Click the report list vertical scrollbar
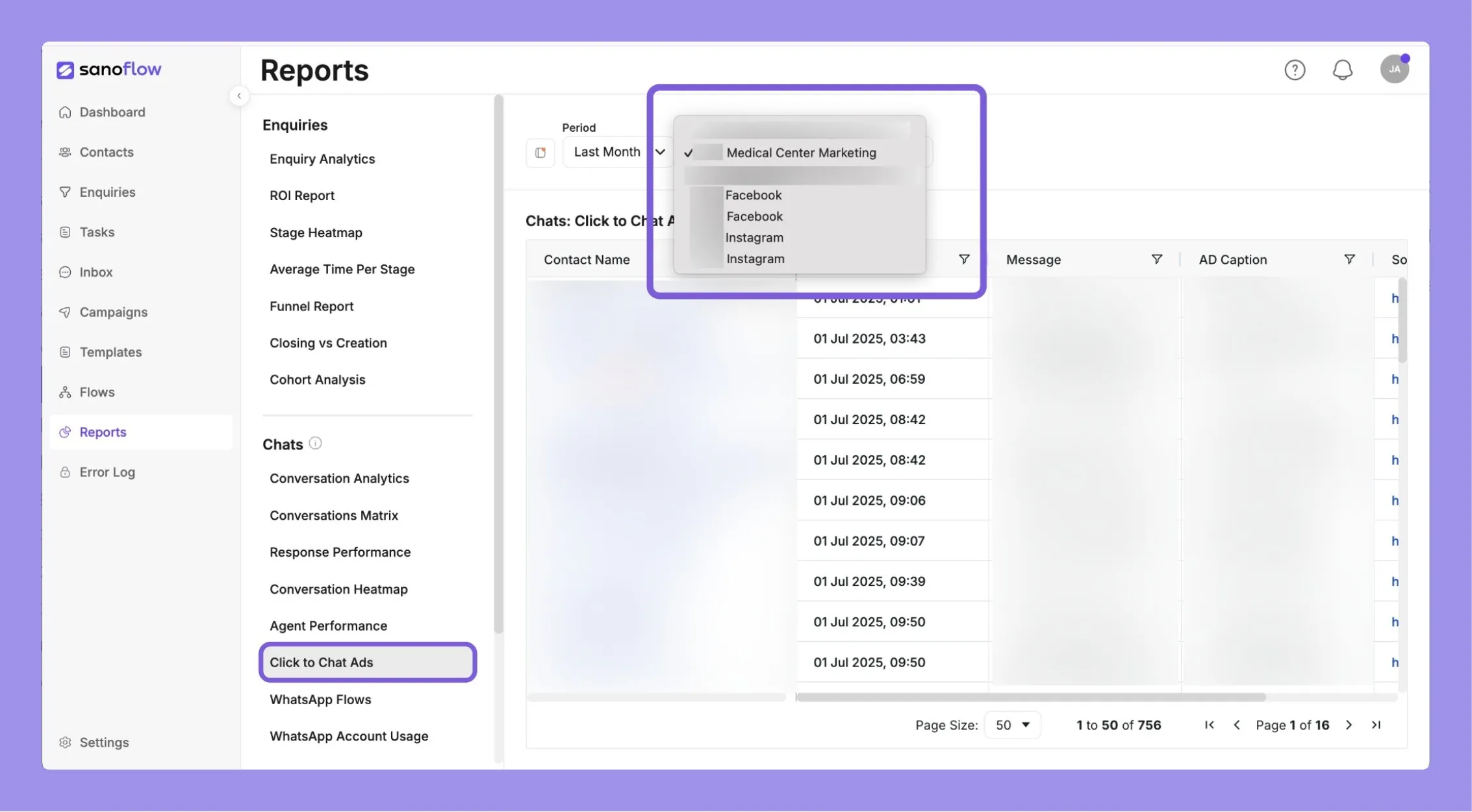Image resolution: width=1472 pixels, height=812 pixels. point(498,364)
